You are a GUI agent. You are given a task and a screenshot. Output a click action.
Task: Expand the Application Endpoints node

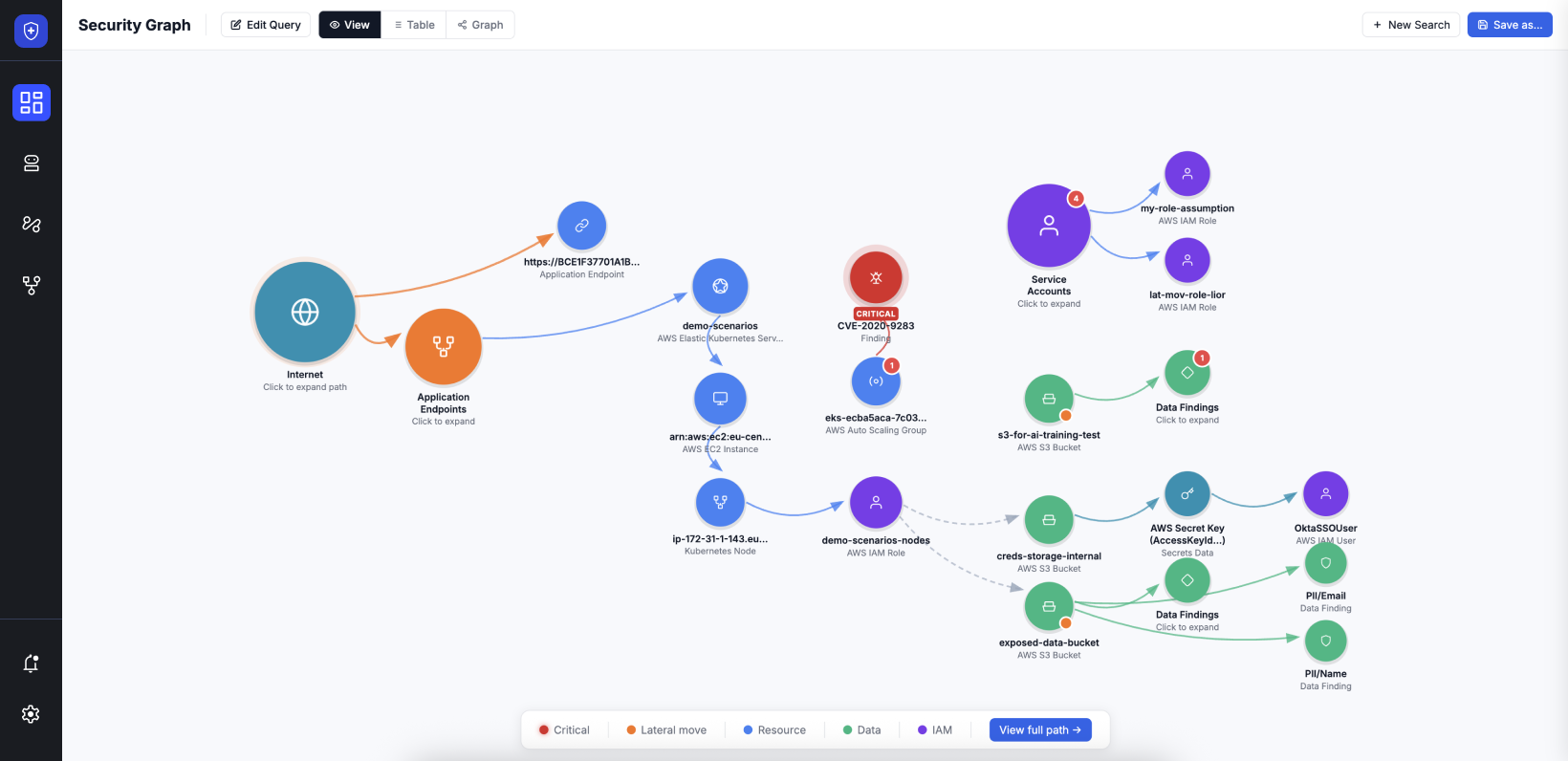pyautogui.click(x=444, y=346)
